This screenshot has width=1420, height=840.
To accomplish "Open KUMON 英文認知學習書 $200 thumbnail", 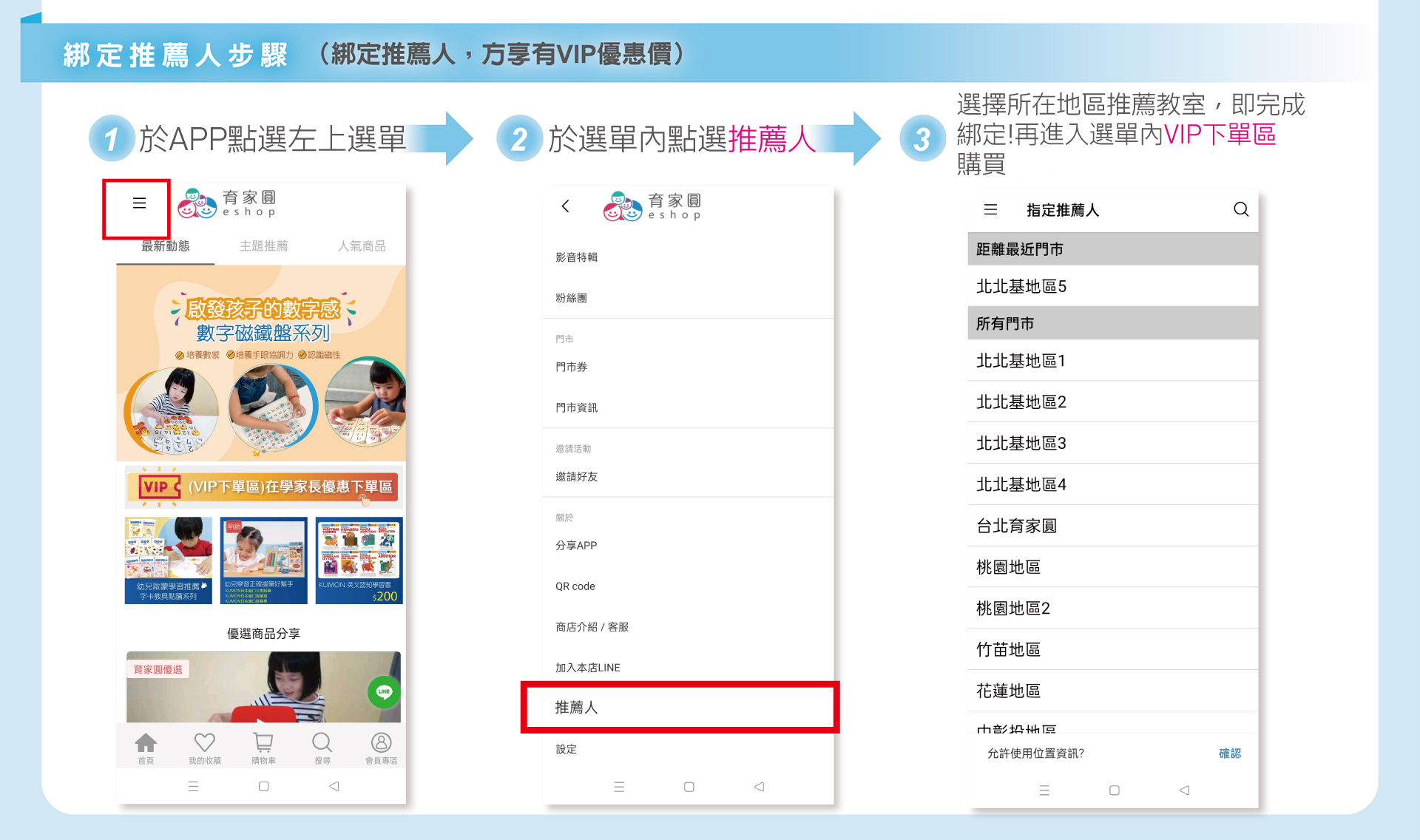I will 359,560.
